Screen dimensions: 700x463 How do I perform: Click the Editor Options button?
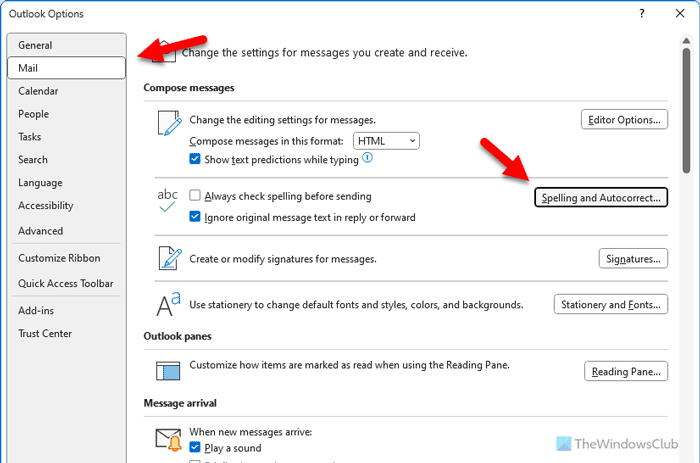coord(624,120)
